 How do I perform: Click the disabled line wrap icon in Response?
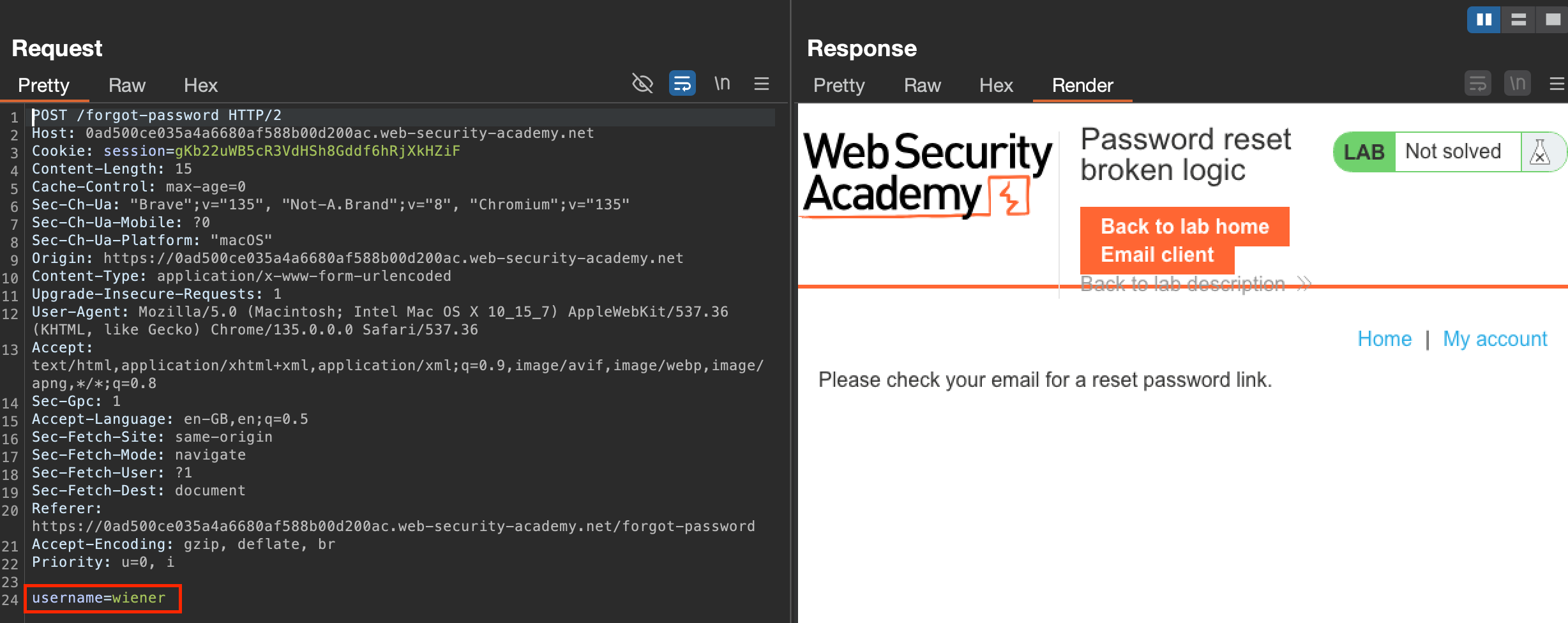1477,84
